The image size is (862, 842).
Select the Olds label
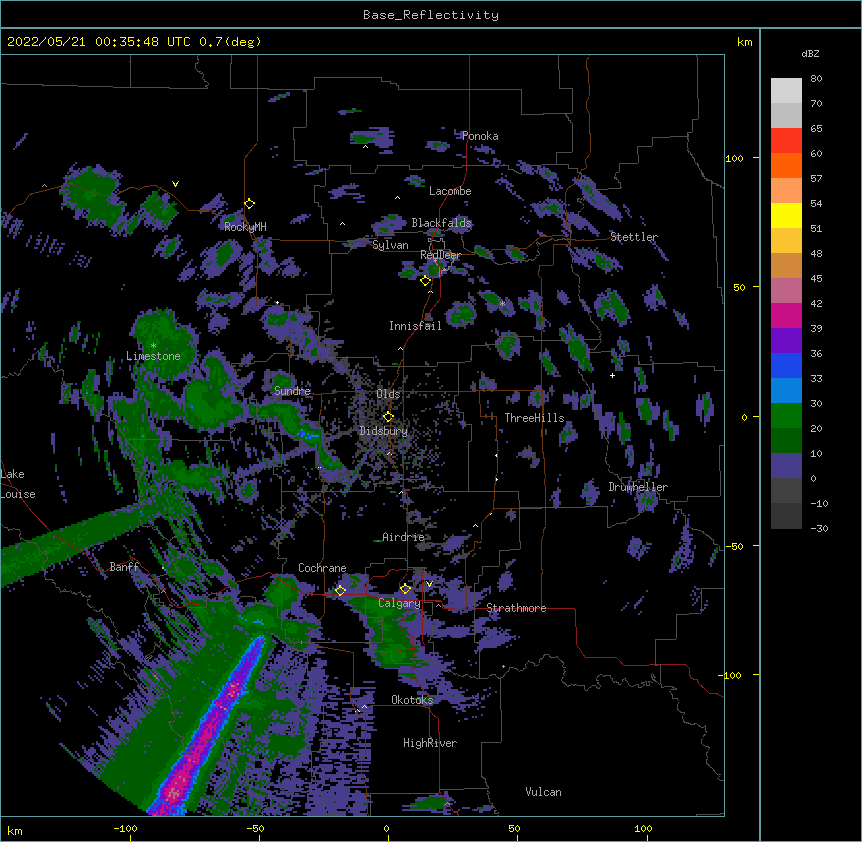pos(388,394)
